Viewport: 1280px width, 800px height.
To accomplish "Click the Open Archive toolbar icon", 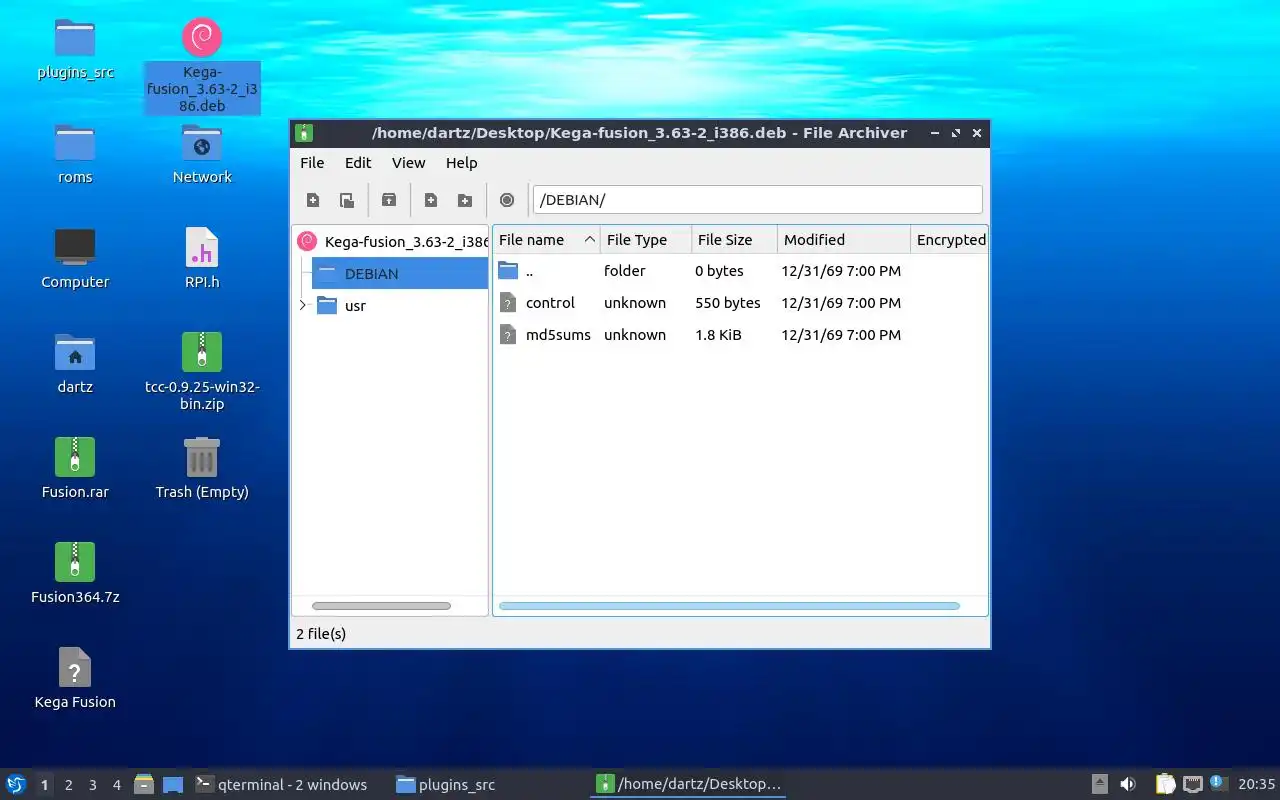I will click(347, 200).
